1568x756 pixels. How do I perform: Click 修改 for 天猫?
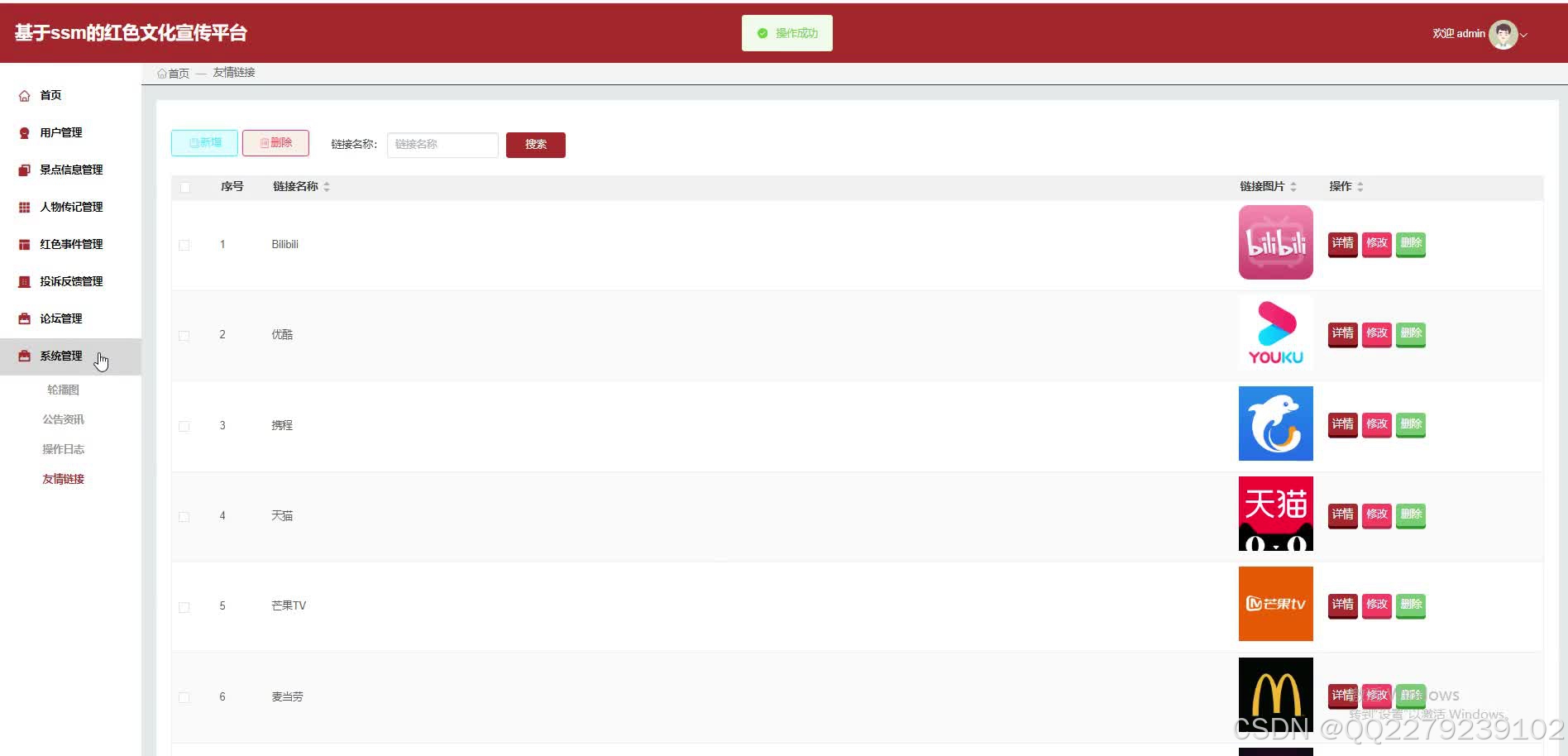click(x=1376, y=514)
